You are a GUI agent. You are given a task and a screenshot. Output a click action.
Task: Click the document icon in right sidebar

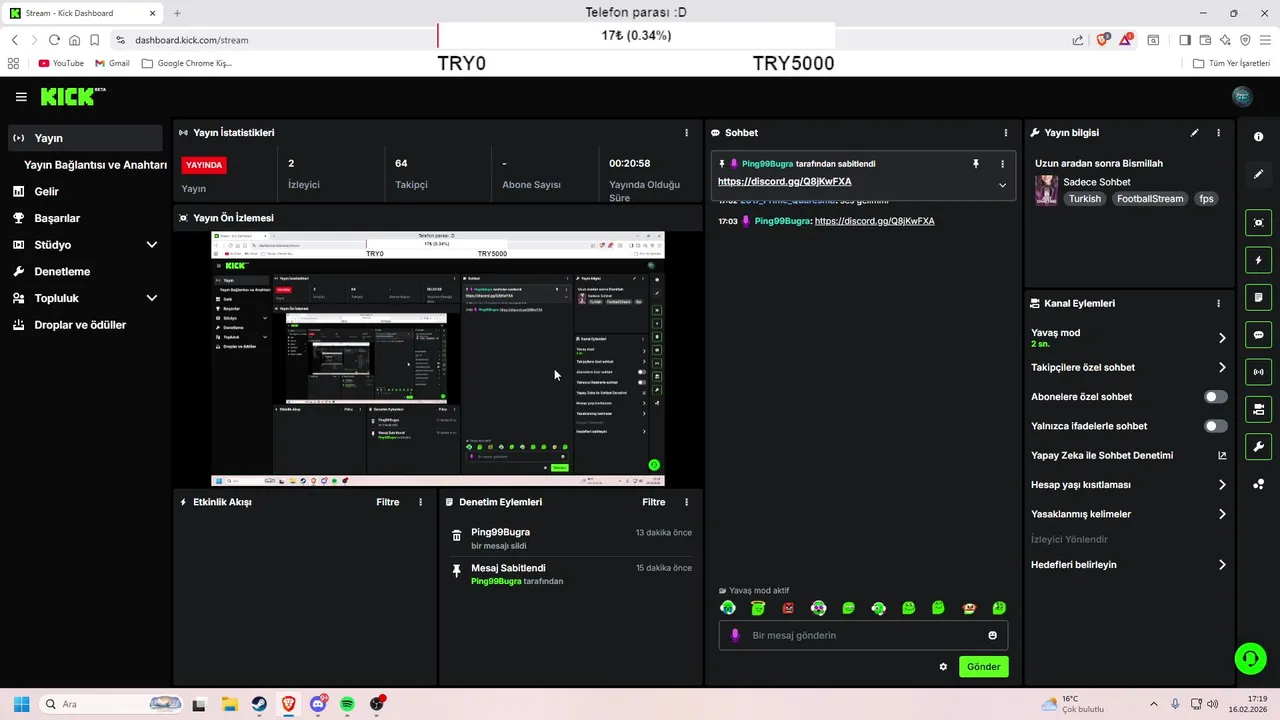(x=1258, y=297)
